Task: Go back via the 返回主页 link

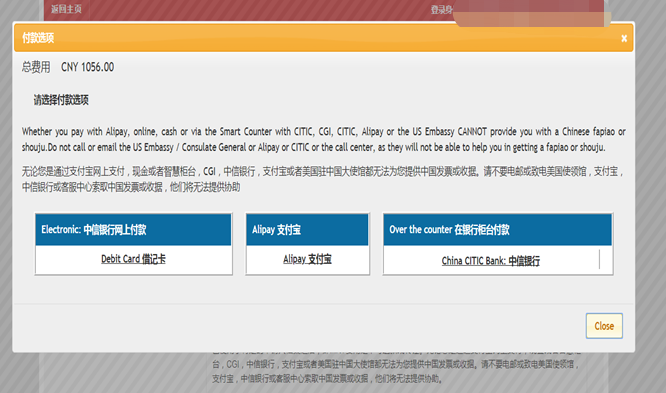Action: pos(66,9)
